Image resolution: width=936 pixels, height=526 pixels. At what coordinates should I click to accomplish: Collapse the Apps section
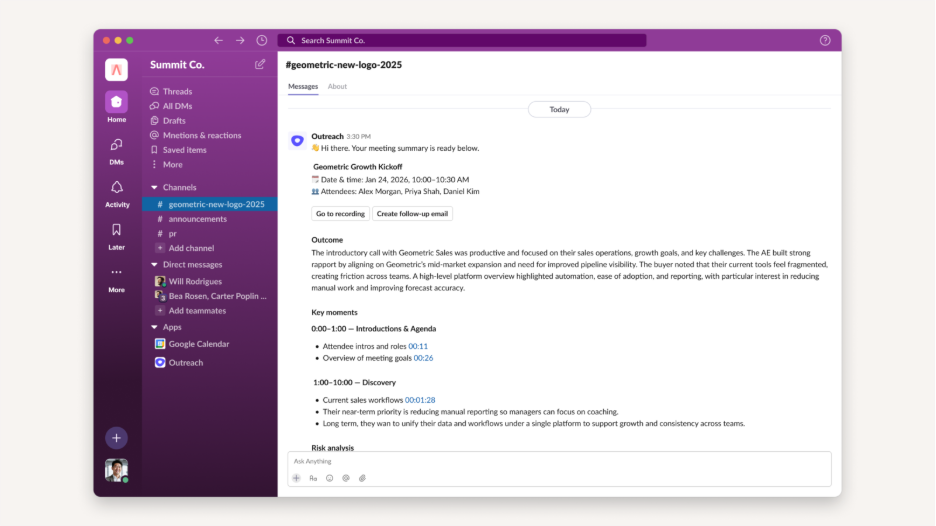click(154, 327)
